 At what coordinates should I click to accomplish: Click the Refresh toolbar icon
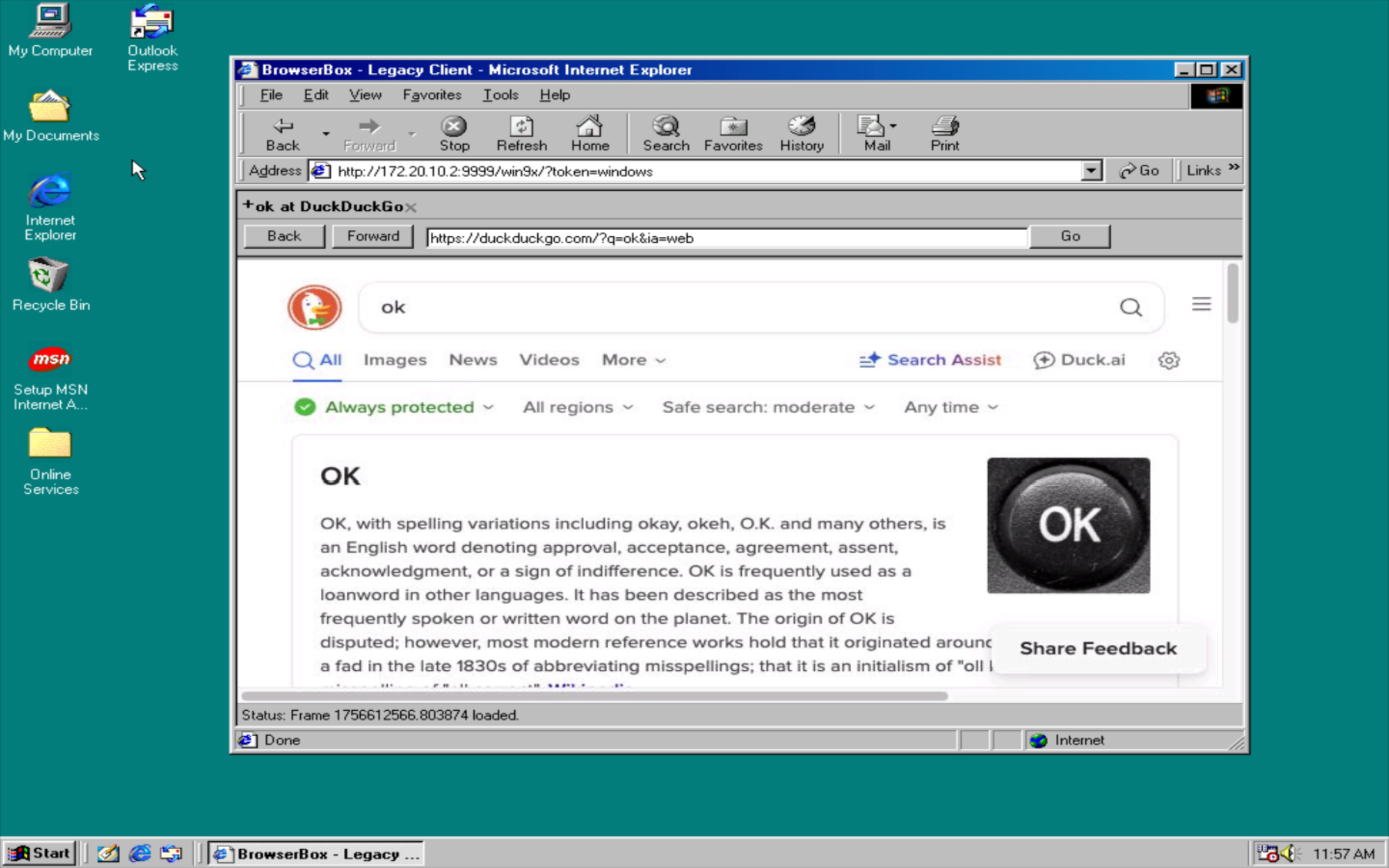pyautogui.click(x=522, y=134)
